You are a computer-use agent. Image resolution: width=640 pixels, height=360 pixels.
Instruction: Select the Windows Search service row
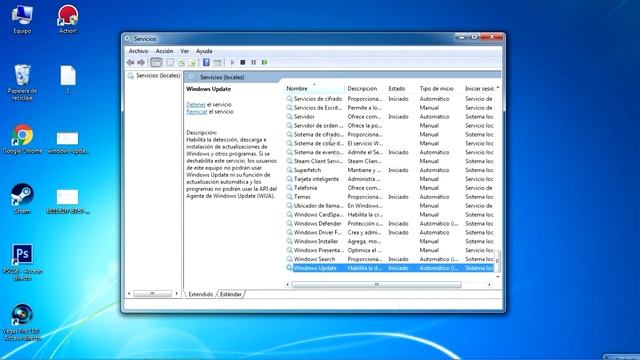[390, 259]
